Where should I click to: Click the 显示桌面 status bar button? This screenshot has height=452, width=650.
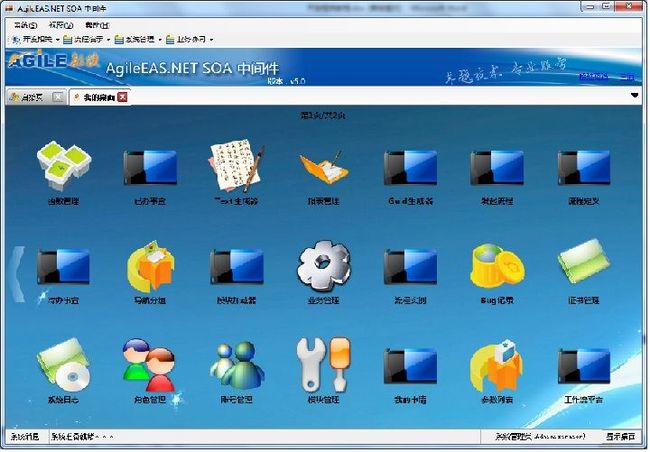point(620,436)
